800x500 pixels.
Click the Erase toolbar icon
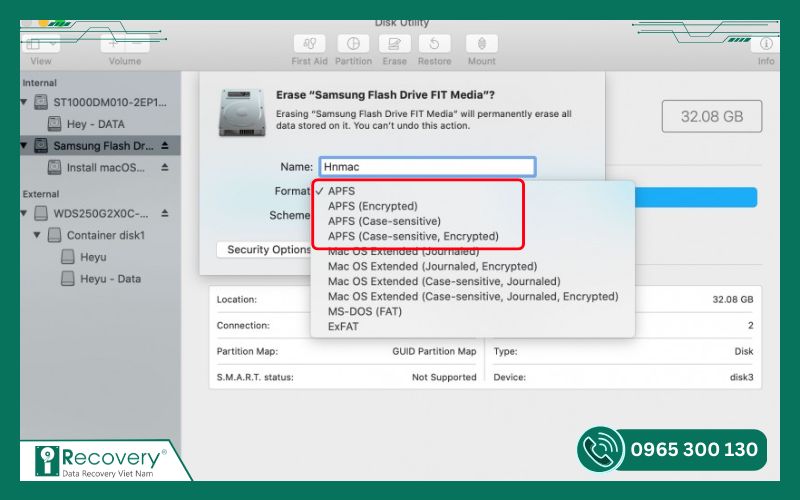pyautogui.click(x=394, y=44)
